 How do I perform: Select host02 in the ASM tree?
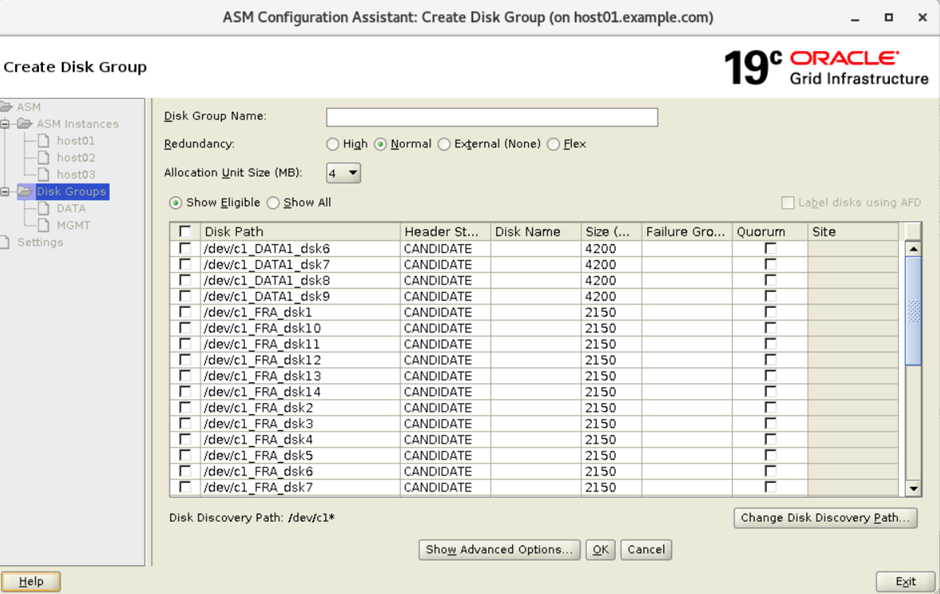point(76,158)
